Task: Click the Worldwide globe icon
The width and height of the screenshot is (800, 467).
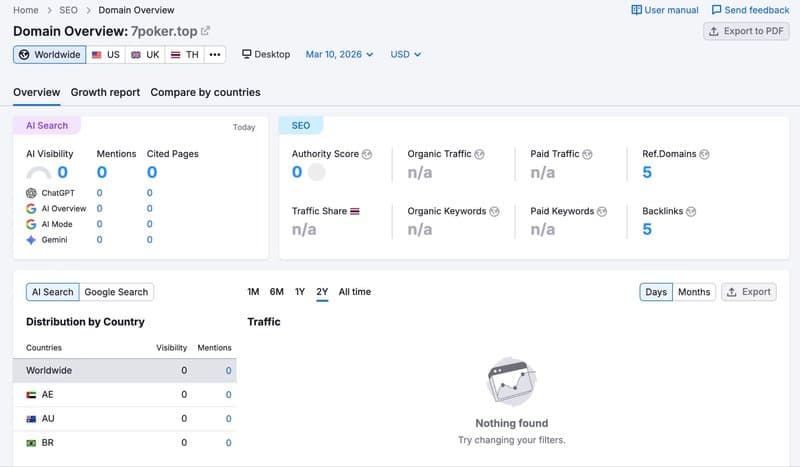Action: pos(24,54)
